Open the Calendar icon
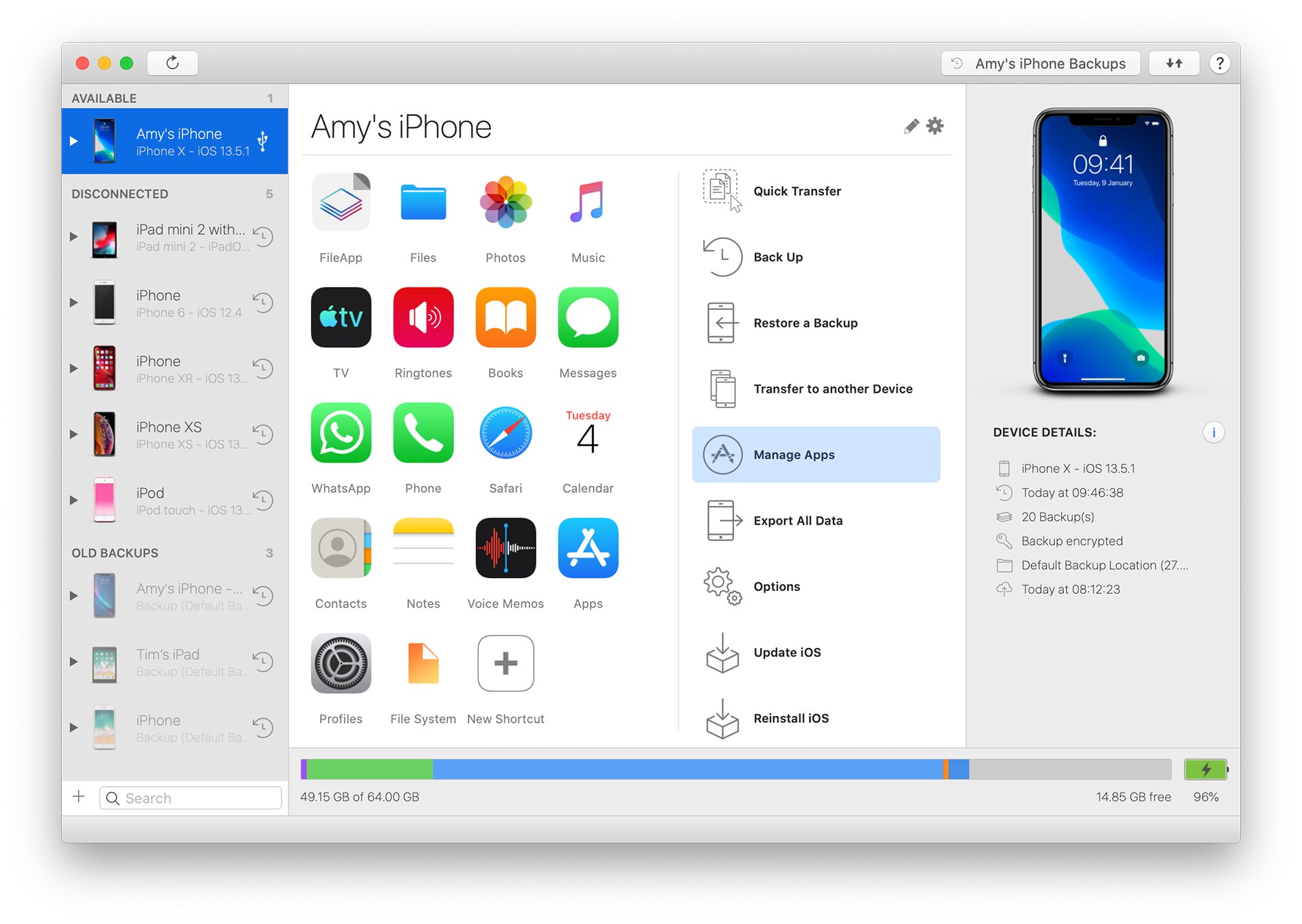 click(x=588, y=432)
